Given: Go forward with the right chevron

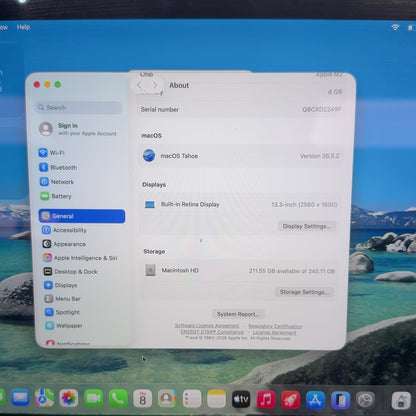Looking at the screenshot, I should pos(155,85).
